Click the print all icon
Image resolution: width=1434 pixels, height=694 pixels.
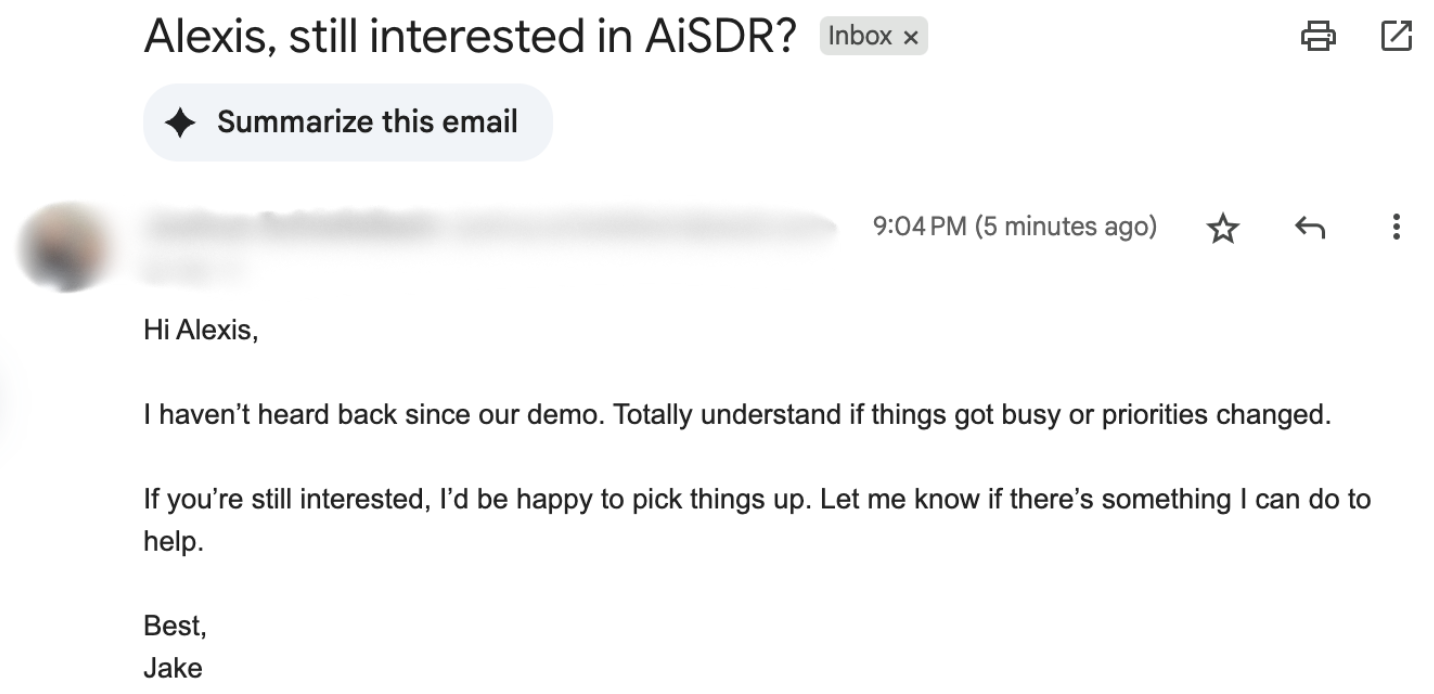click(x=1317, y=37)
